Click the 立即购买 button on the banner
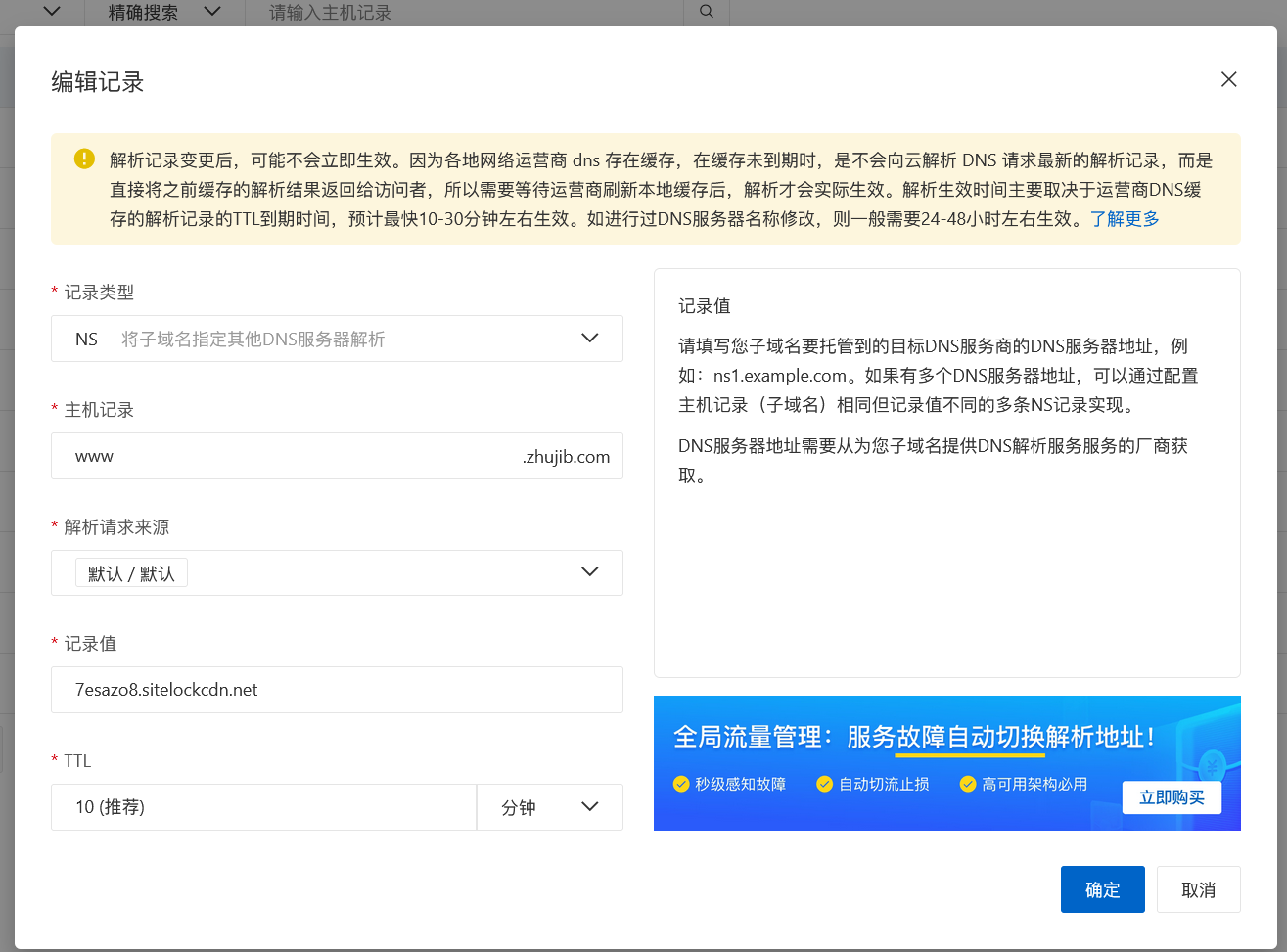 [x=1172, y=797]
